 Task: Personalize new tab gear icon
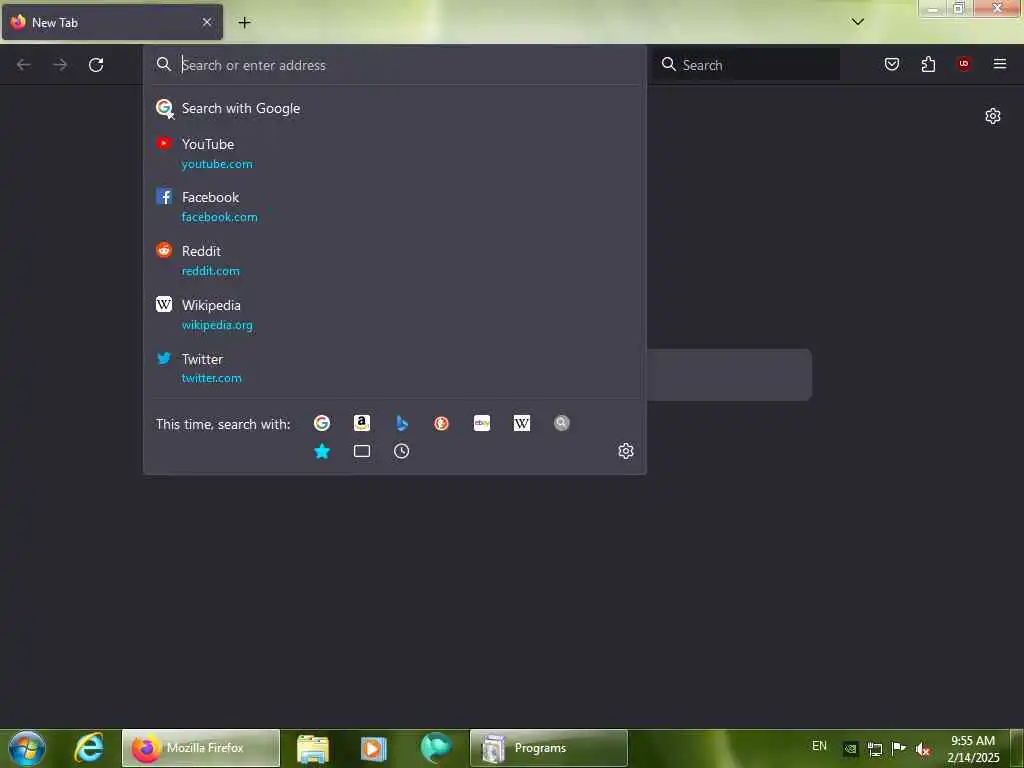tap(992, 116)
